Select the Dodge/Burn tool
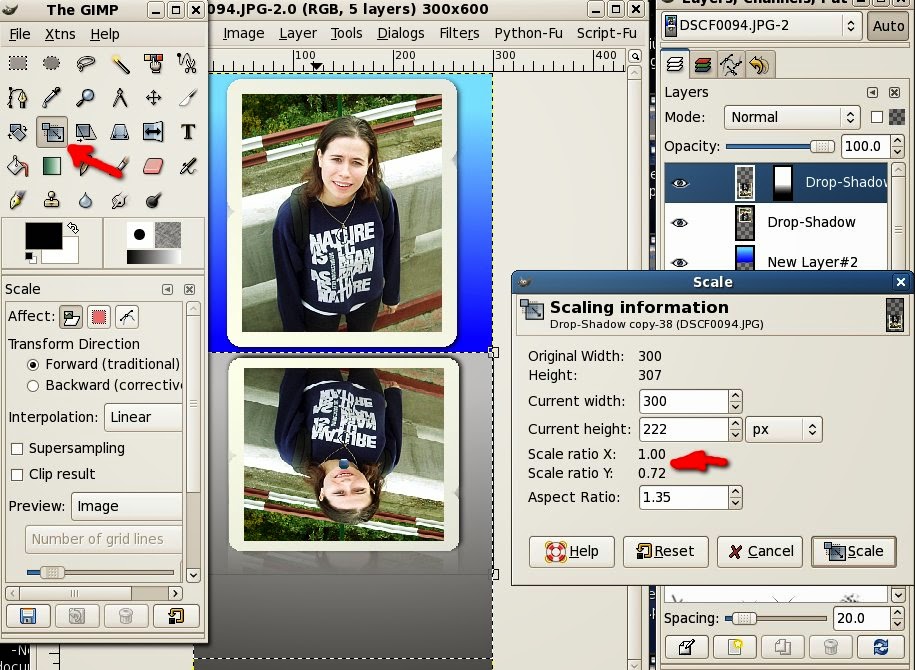This screenshot has width=915, height=670. coord(153,201)
